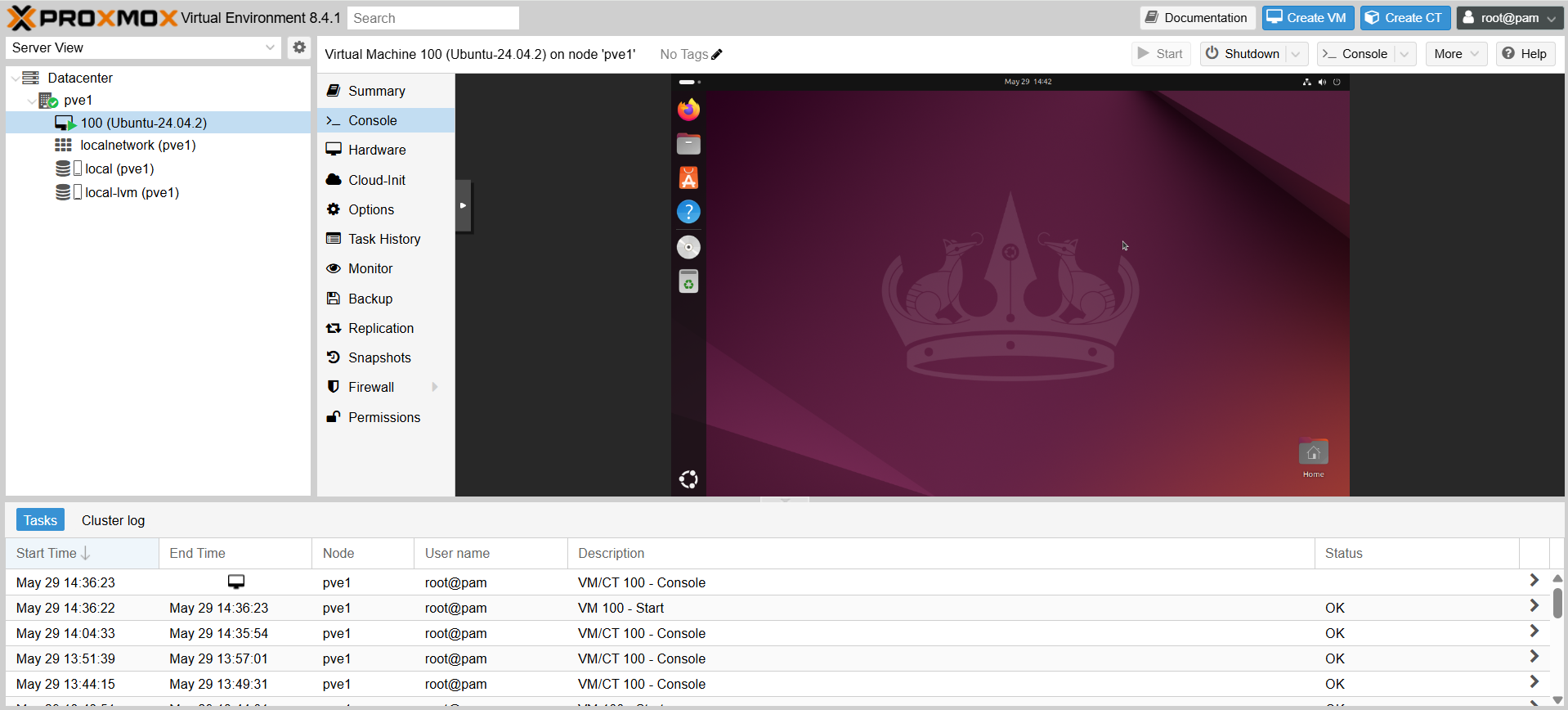Click the Ubuntu clock showing May 29 14:42

[1028, 82]
